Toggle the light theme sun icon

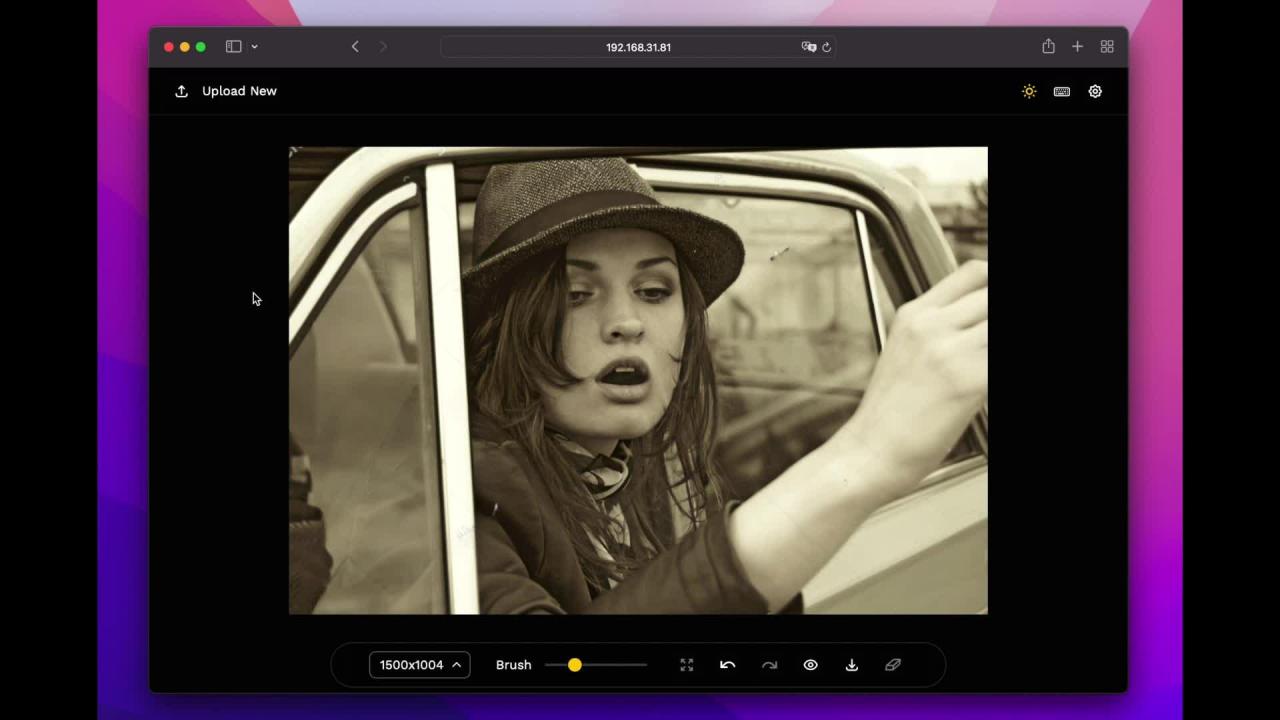pyautogui.click(x=1029, y=91)
